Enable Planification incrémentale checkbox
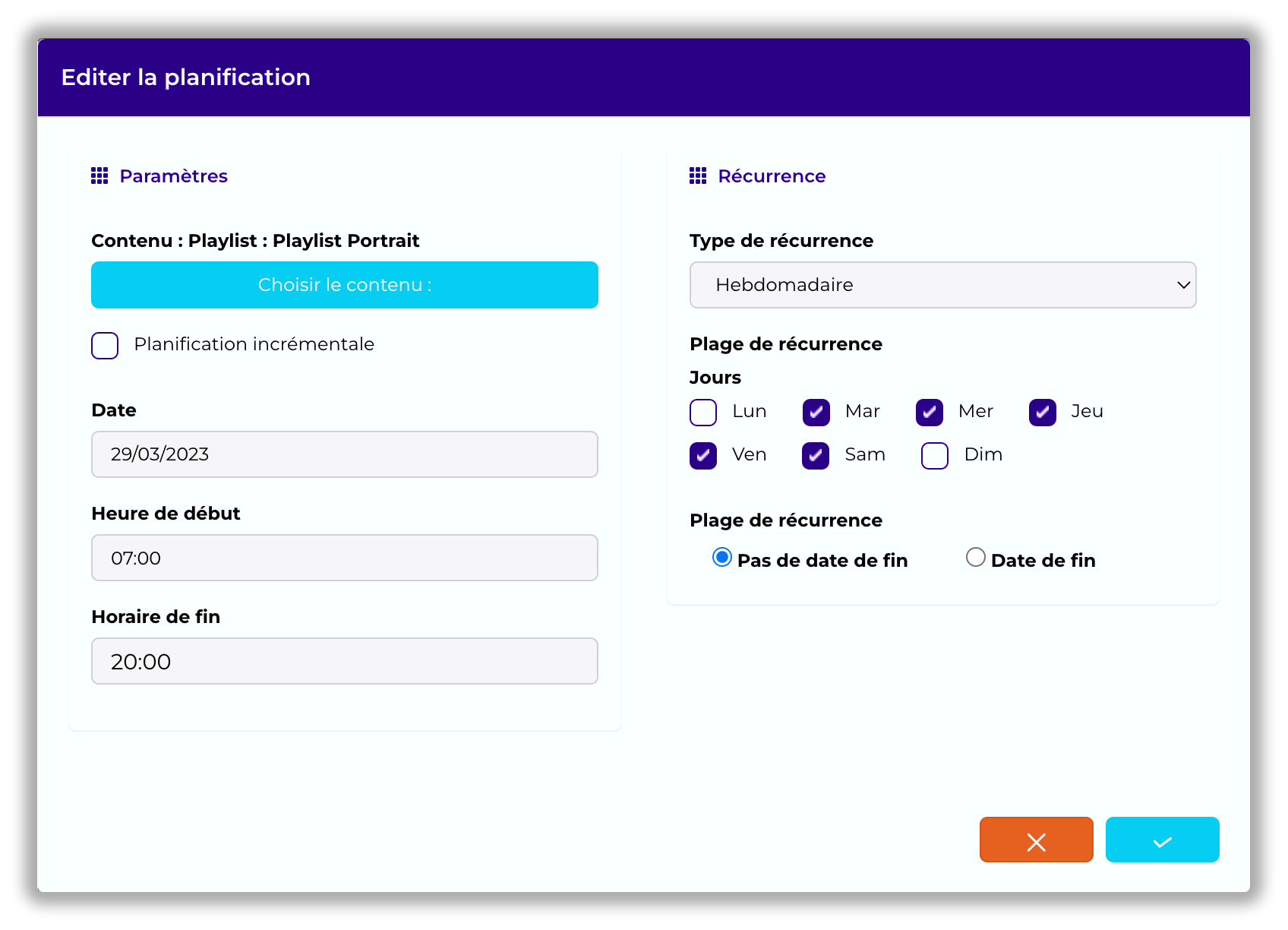1288x930 pixels. pyautogui.click(x=105, y=346)
